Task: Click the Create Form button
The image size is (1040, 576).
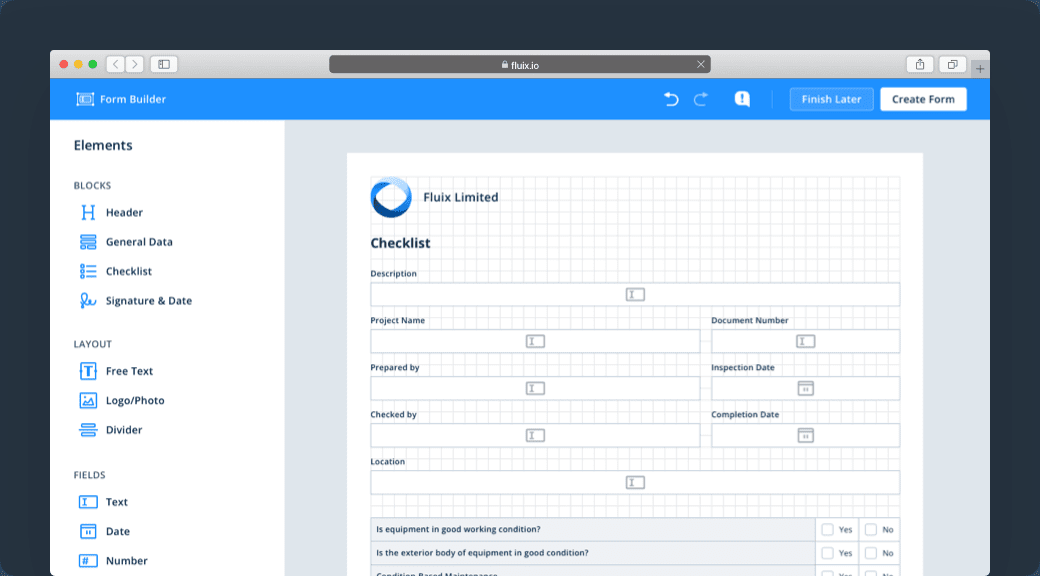Action: coord(923,99)
